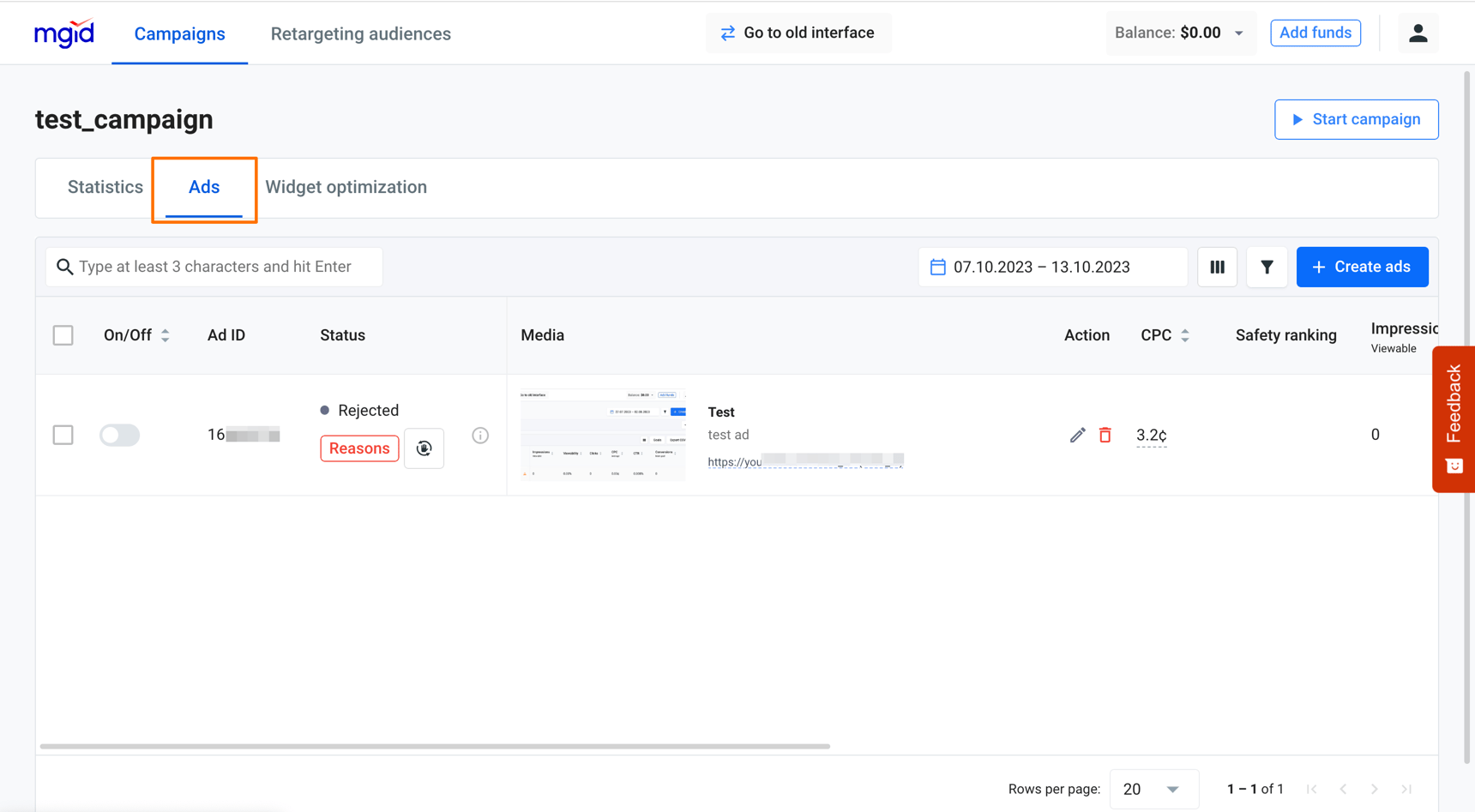Screen dimensions: 1475x812
Task: Delete the Test ad using trash icon
Action: pos(1105,435)
